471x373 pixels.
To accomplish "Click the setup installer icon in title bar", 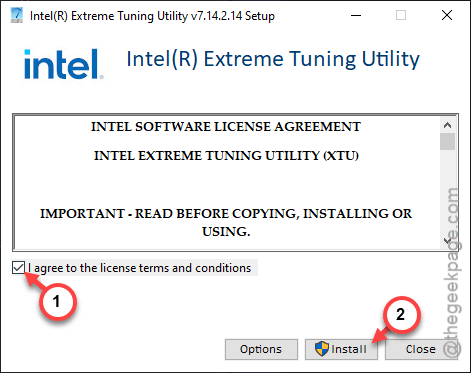I will pyautogui.click(x=16, y=15).
